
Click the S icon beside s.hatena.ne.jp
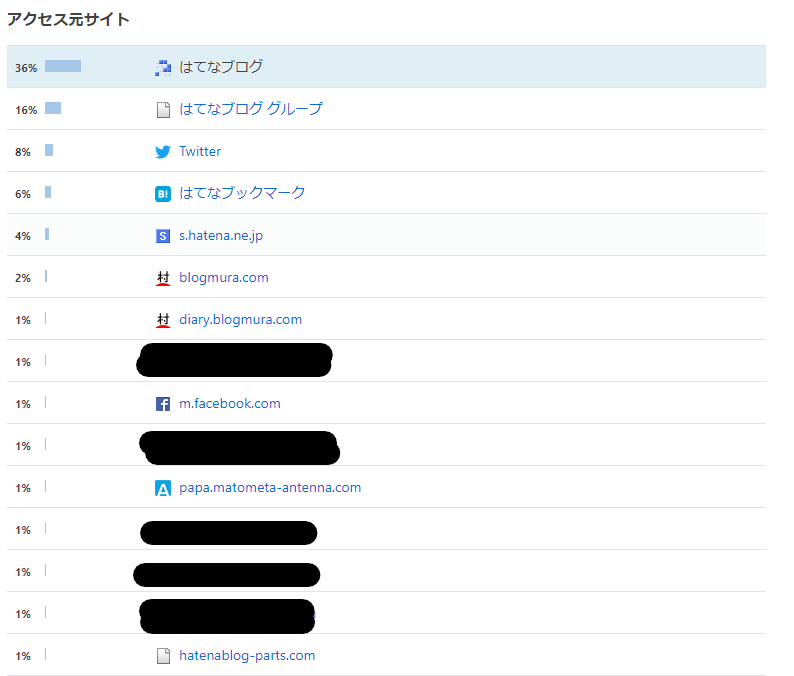tap(163, 235)
